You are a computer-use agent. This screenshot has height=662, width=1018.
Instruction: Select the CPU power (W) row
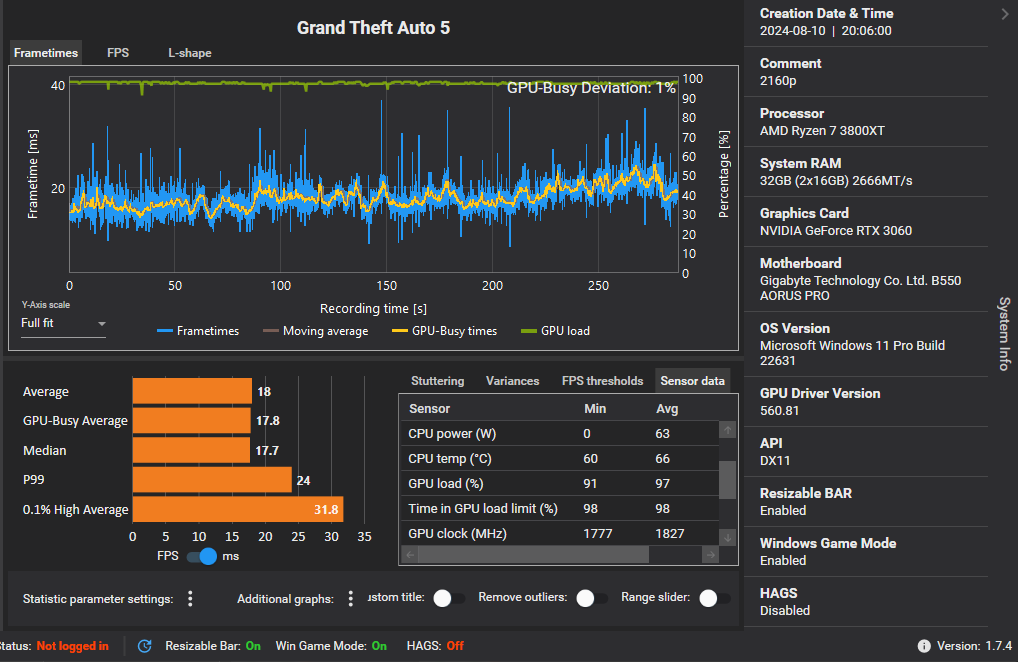pos(560,434)
